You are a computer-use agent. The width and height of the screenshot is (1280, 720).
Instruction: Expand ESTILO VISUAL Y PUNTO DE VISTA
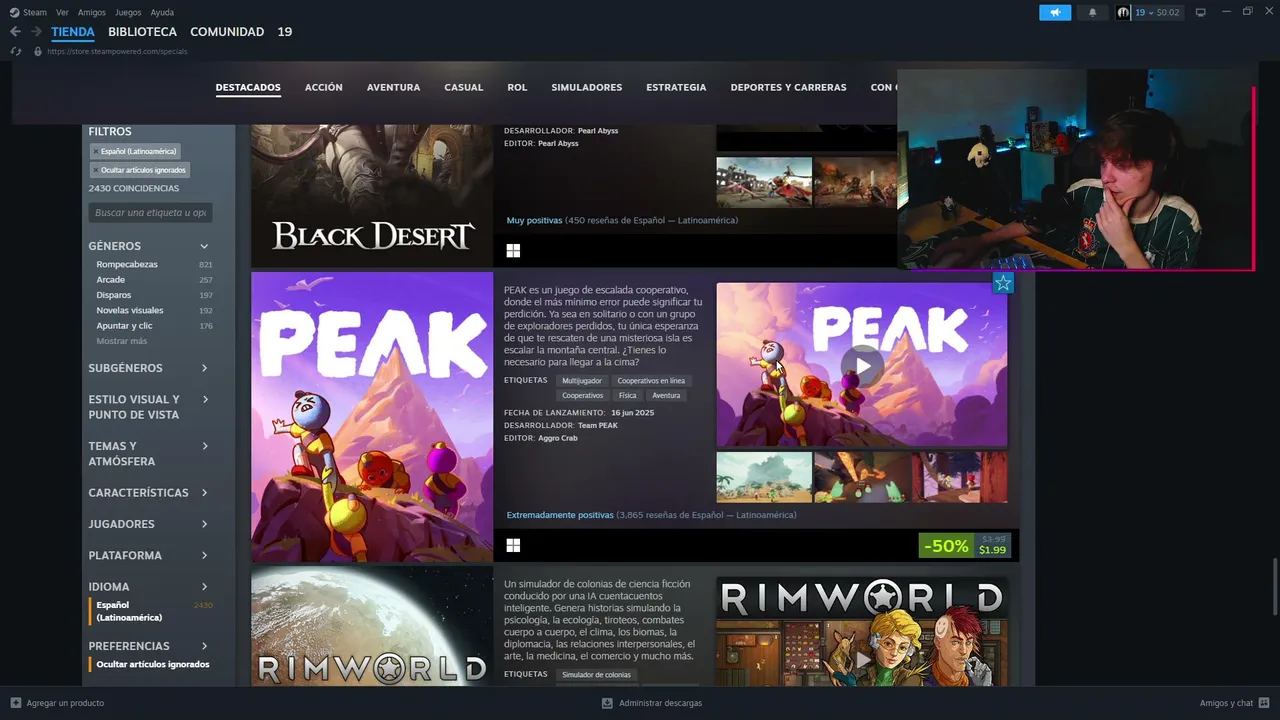click(x=204, y=400)
